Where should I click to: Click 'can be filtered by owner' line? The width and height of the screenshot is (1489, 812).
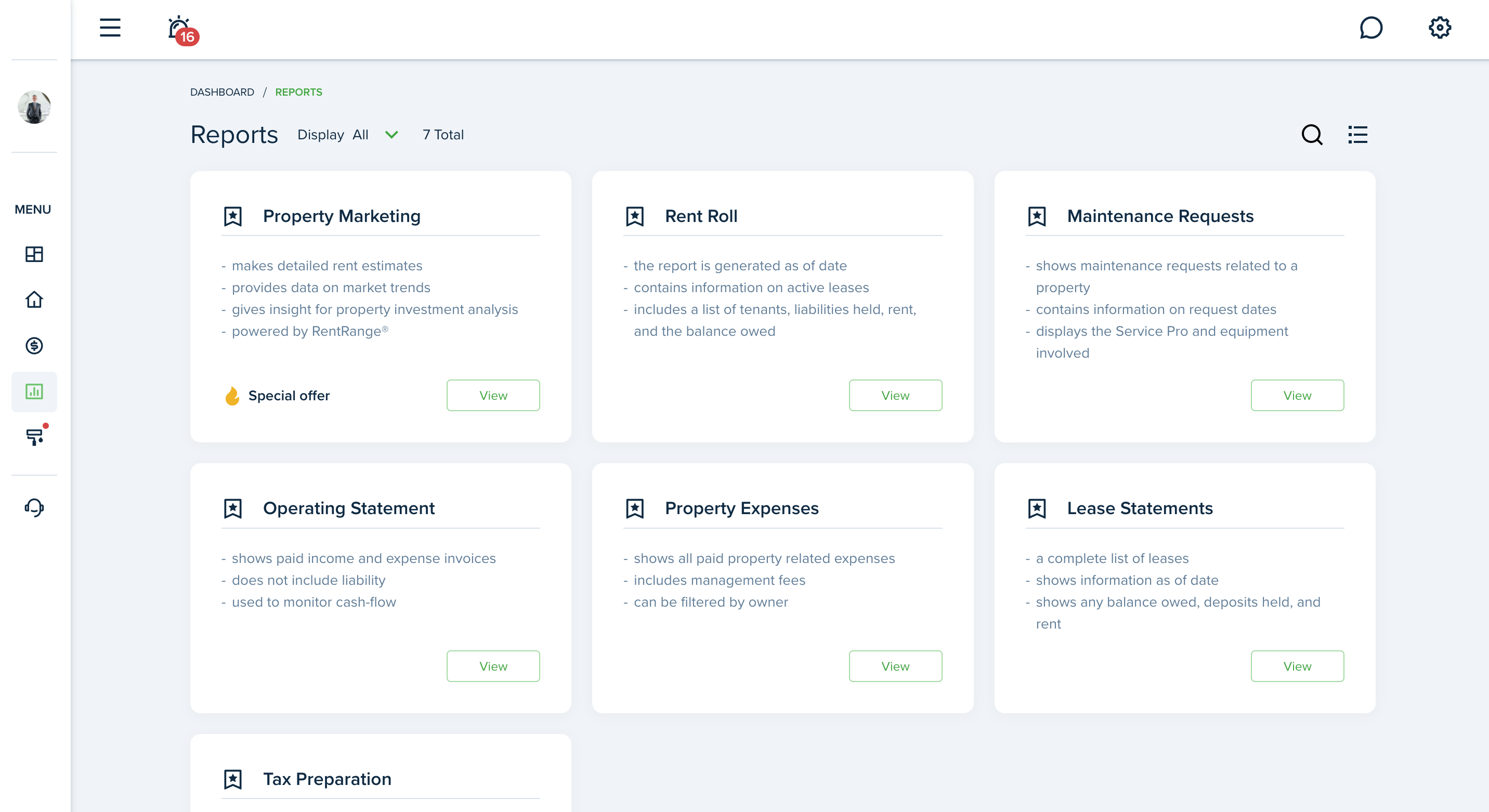click(x=711, y=602)
